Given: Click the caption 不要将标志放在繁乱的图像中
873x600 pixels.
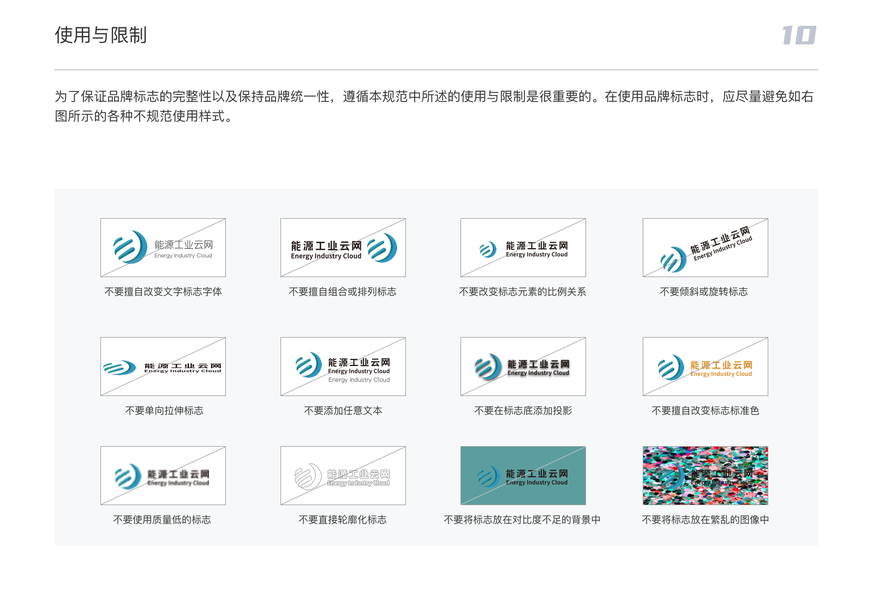Looking at the screenshot, I should coord(705,520).
